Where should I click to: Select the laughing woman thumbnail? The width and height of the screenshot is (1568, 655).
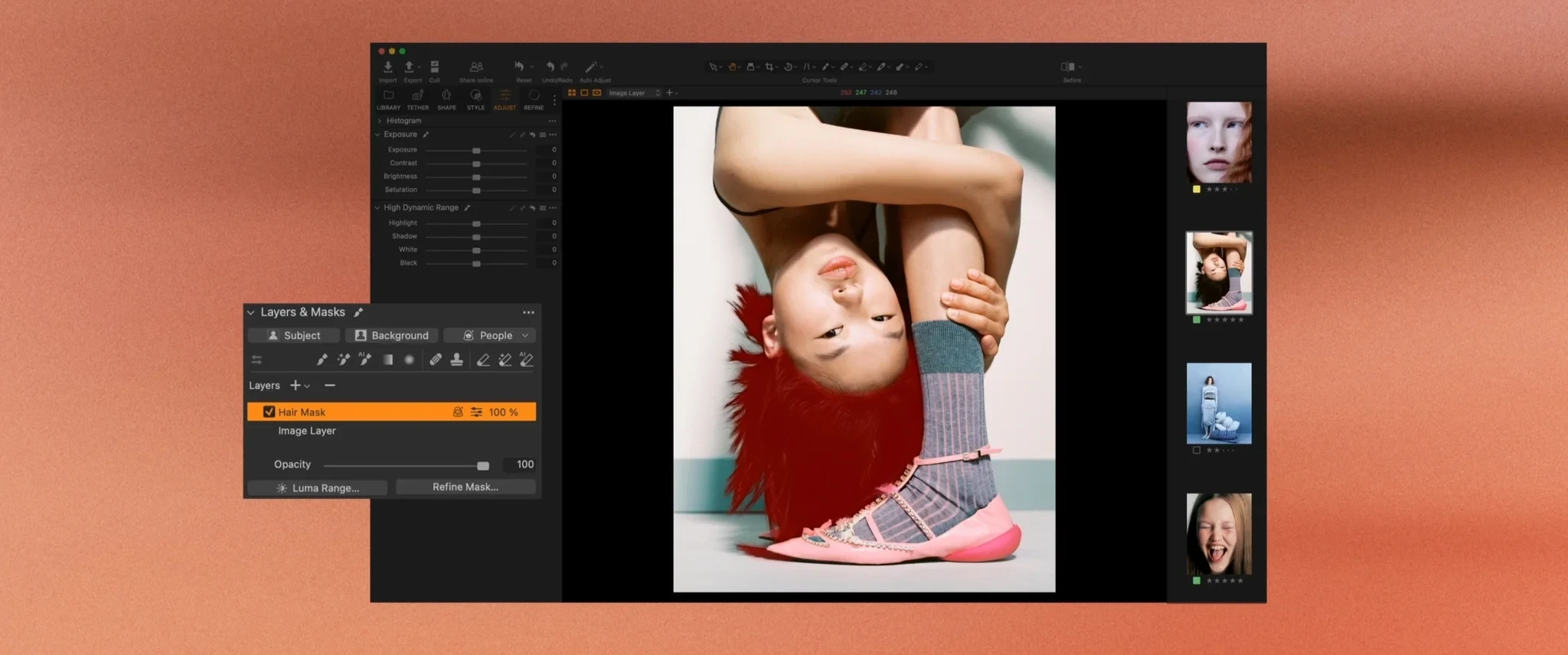1219,533
